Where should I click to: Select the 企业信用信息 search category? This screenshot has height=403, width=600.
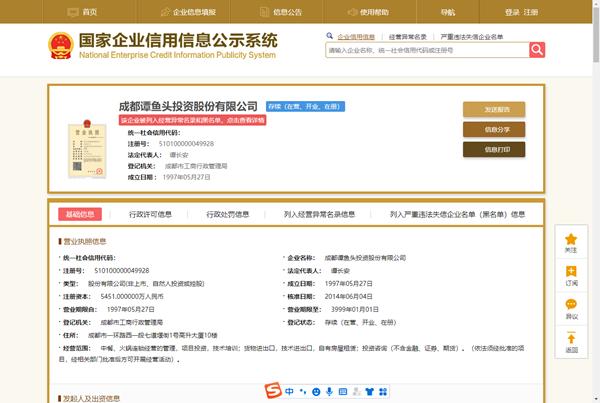tap(356, 37)
